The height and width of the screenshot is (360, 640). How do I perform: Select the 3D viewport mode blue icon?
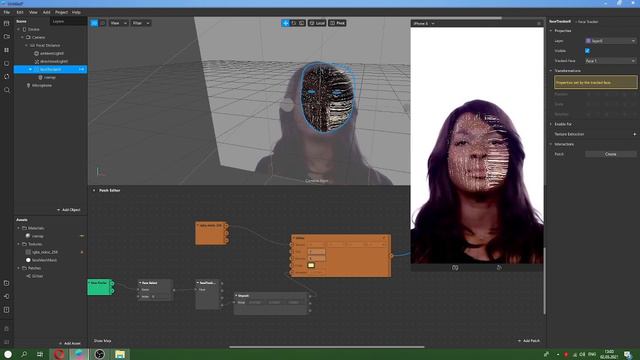point(94,23)
